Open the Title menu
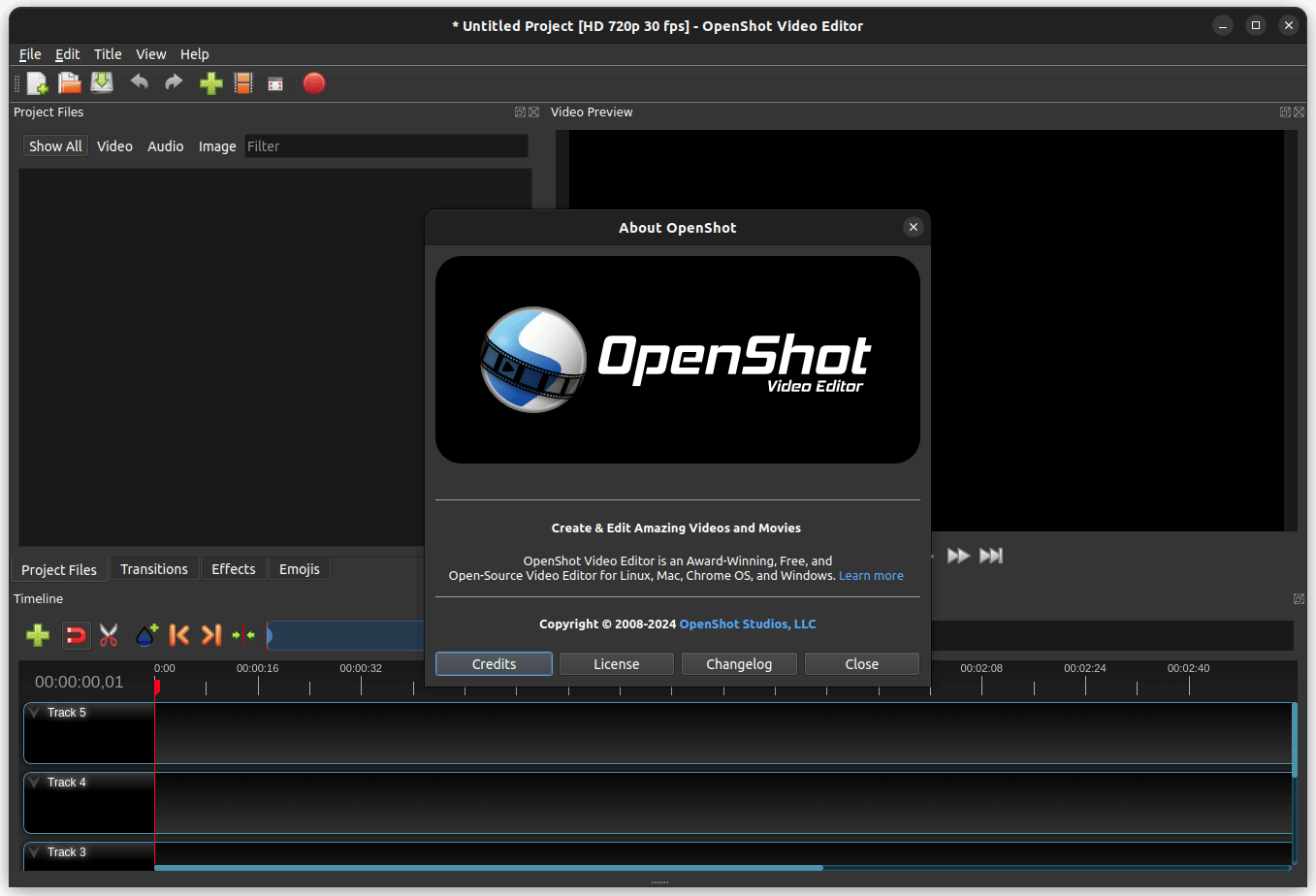Screen dimensions: 1316x896 click(x=107, y=53)
